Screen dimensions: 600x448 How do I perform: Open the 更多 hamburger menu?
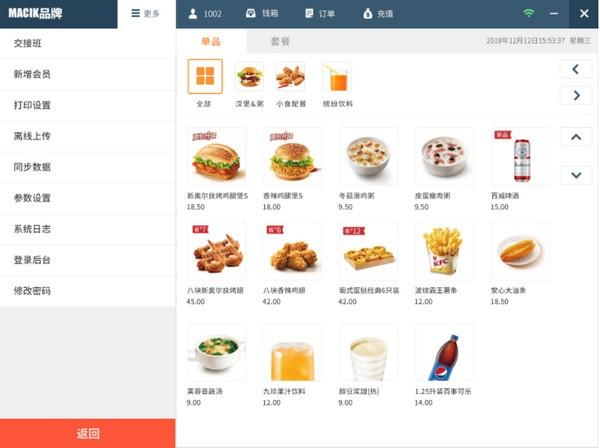(x=146, y=14)
